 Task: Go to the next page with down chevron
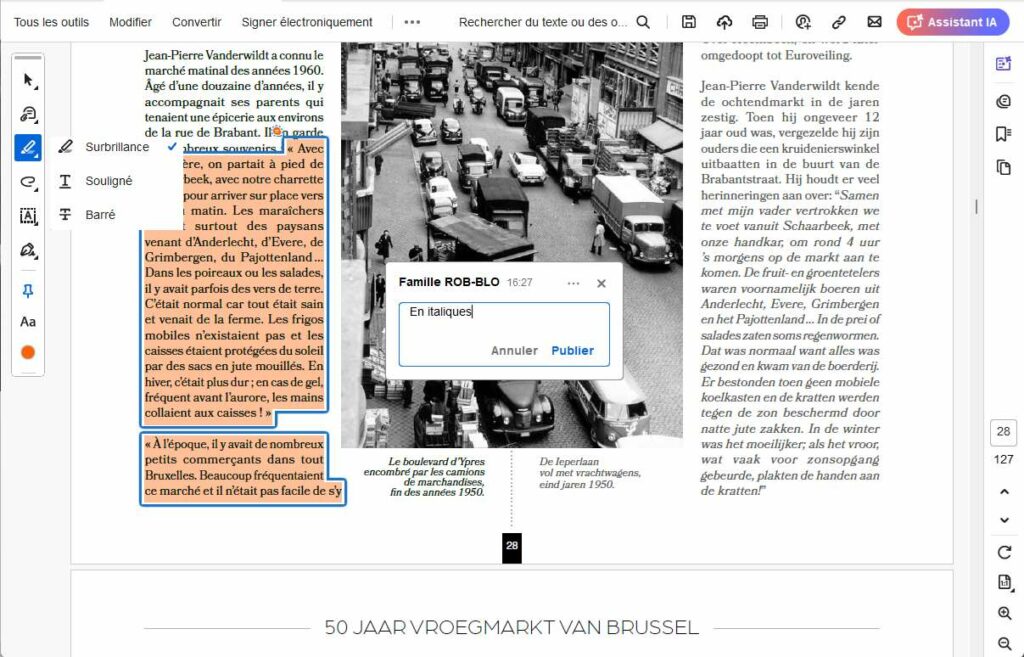(1004, 521)
